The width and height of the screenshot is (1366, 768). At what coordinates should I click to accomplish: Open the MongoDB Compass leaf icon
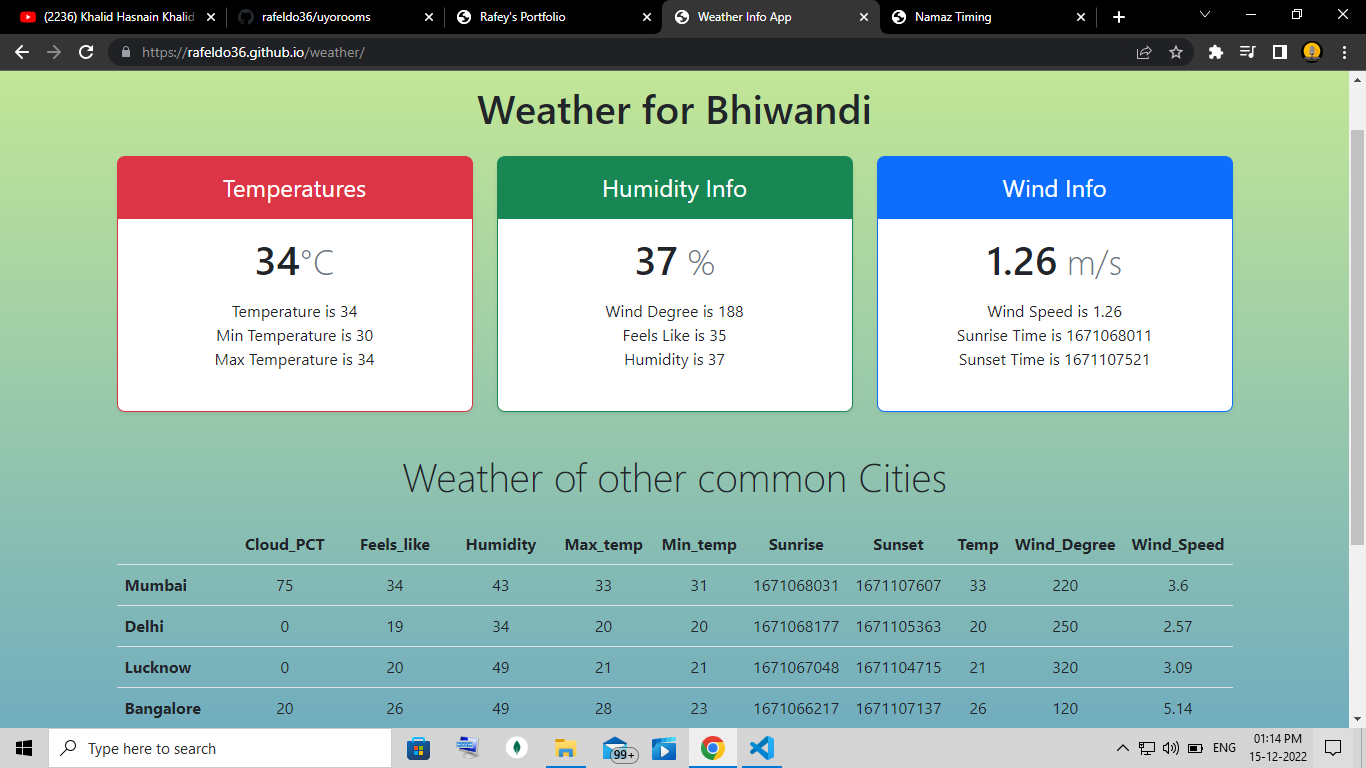coord(517,748)
